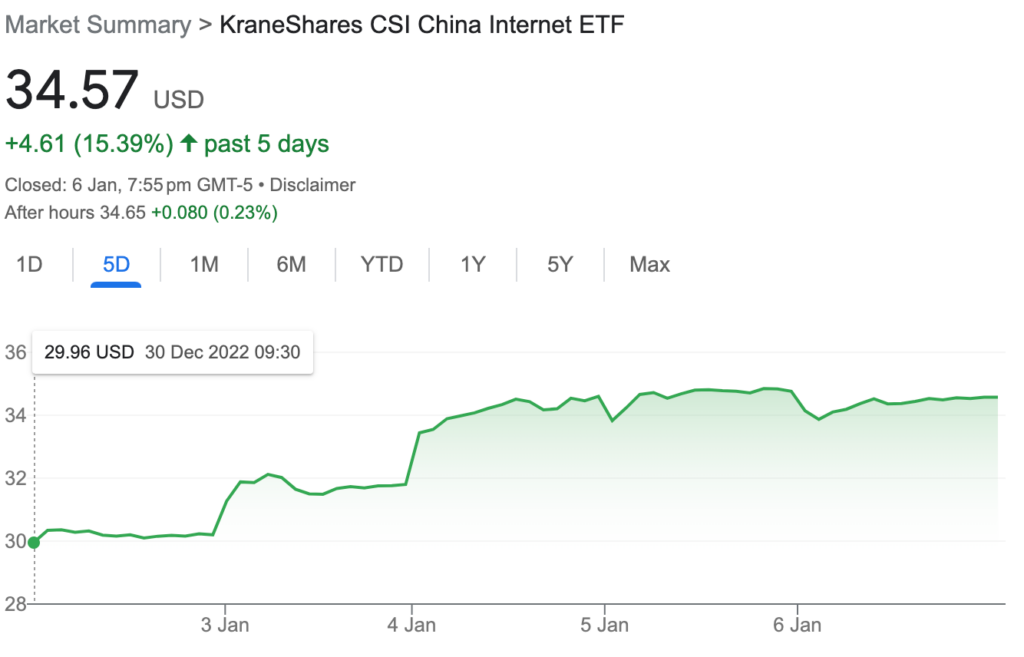The width and height of the screenshot is (1024, 657).
Task: Click the 34.57 current price value
Action: click(x=71, y=91)
